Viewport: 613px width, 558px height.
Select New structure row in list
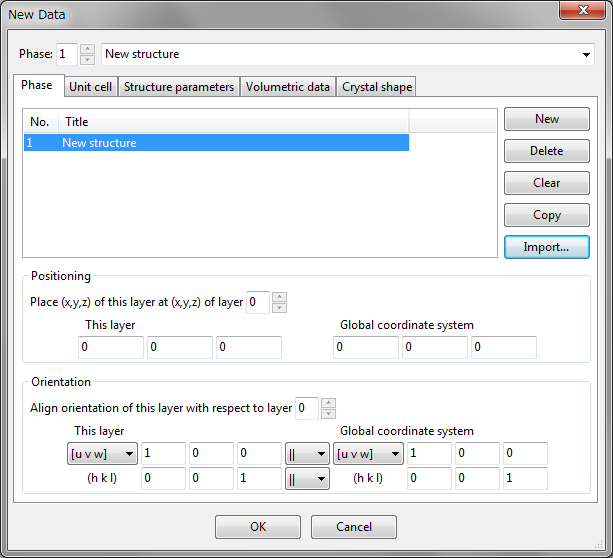[215, 143]
